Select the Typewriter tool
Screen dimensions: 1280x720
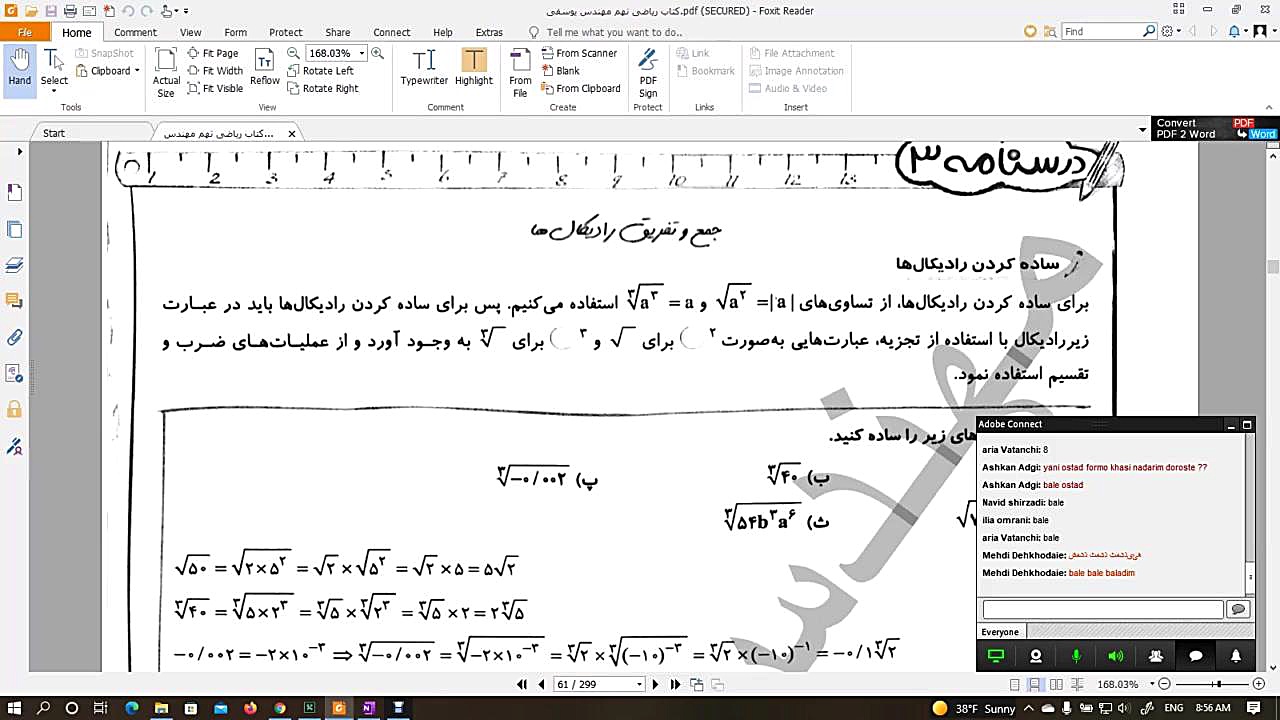(424, 68)
